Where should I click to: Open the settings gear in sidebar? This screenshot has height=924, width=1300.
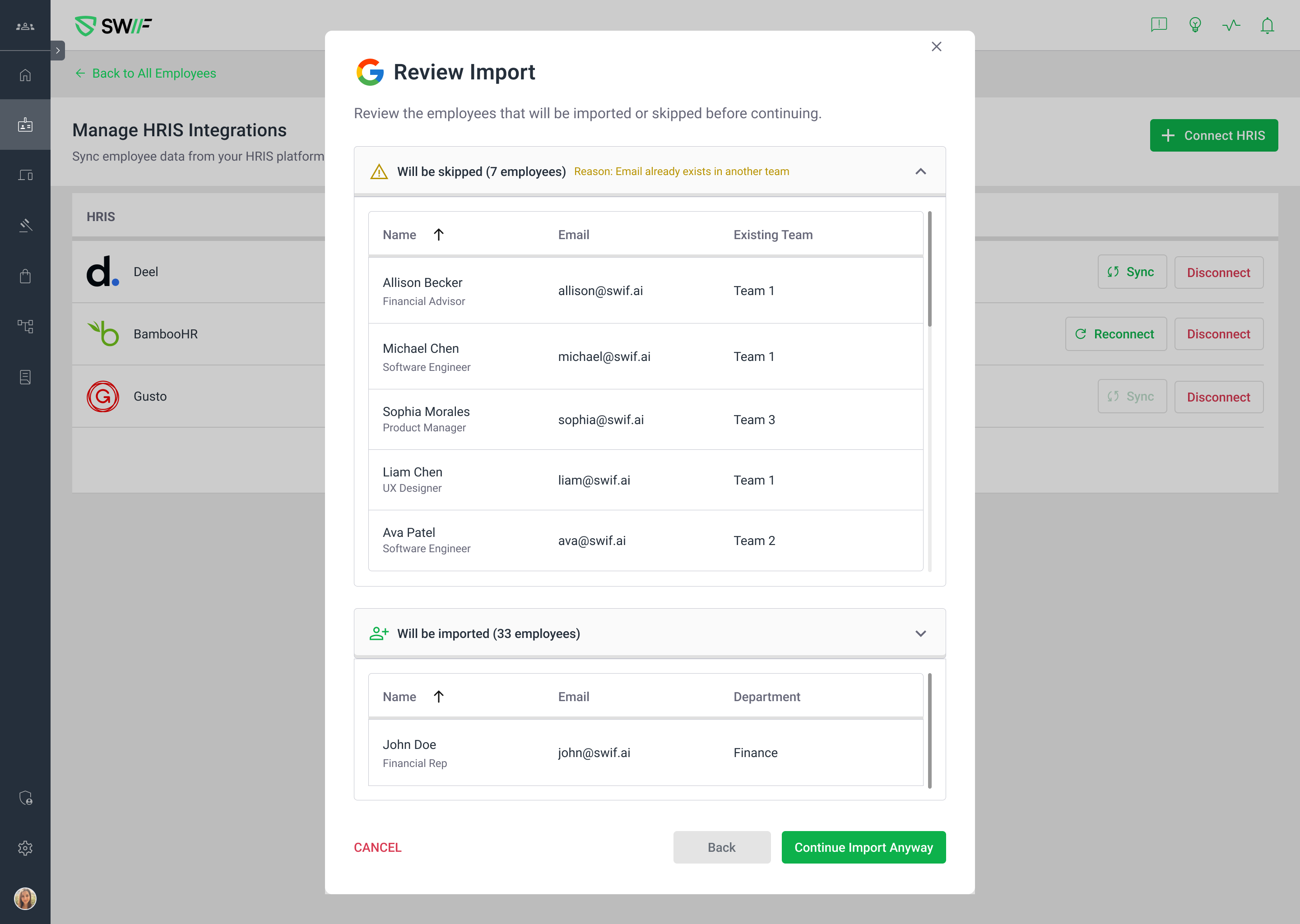25,848
